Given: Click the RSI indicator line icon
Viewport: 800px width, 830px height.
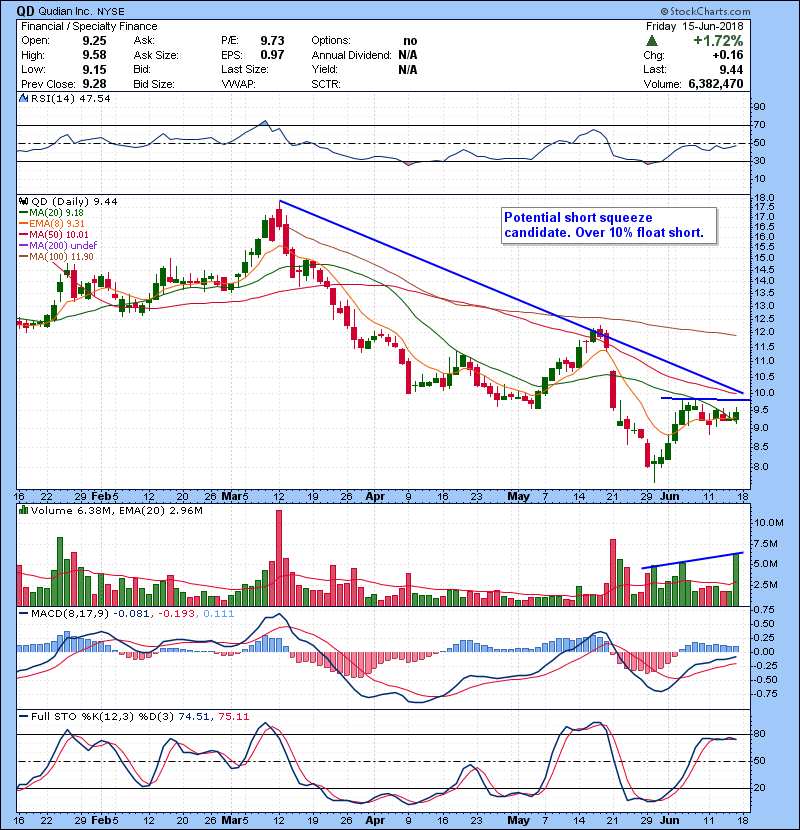Looking at the screenshot, I should (24, 98).
